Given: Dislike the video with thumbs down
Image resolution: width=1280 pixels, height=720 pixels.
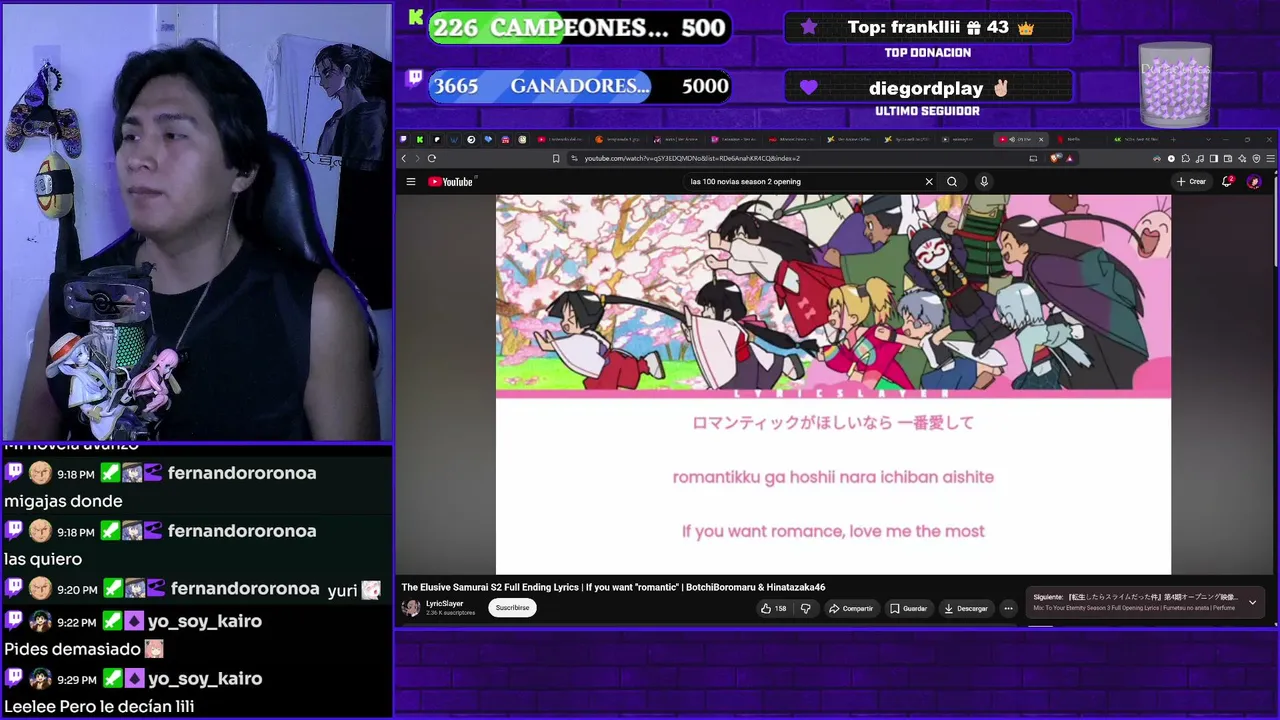Looking at the screenshot, I should [x=805, y=608].
